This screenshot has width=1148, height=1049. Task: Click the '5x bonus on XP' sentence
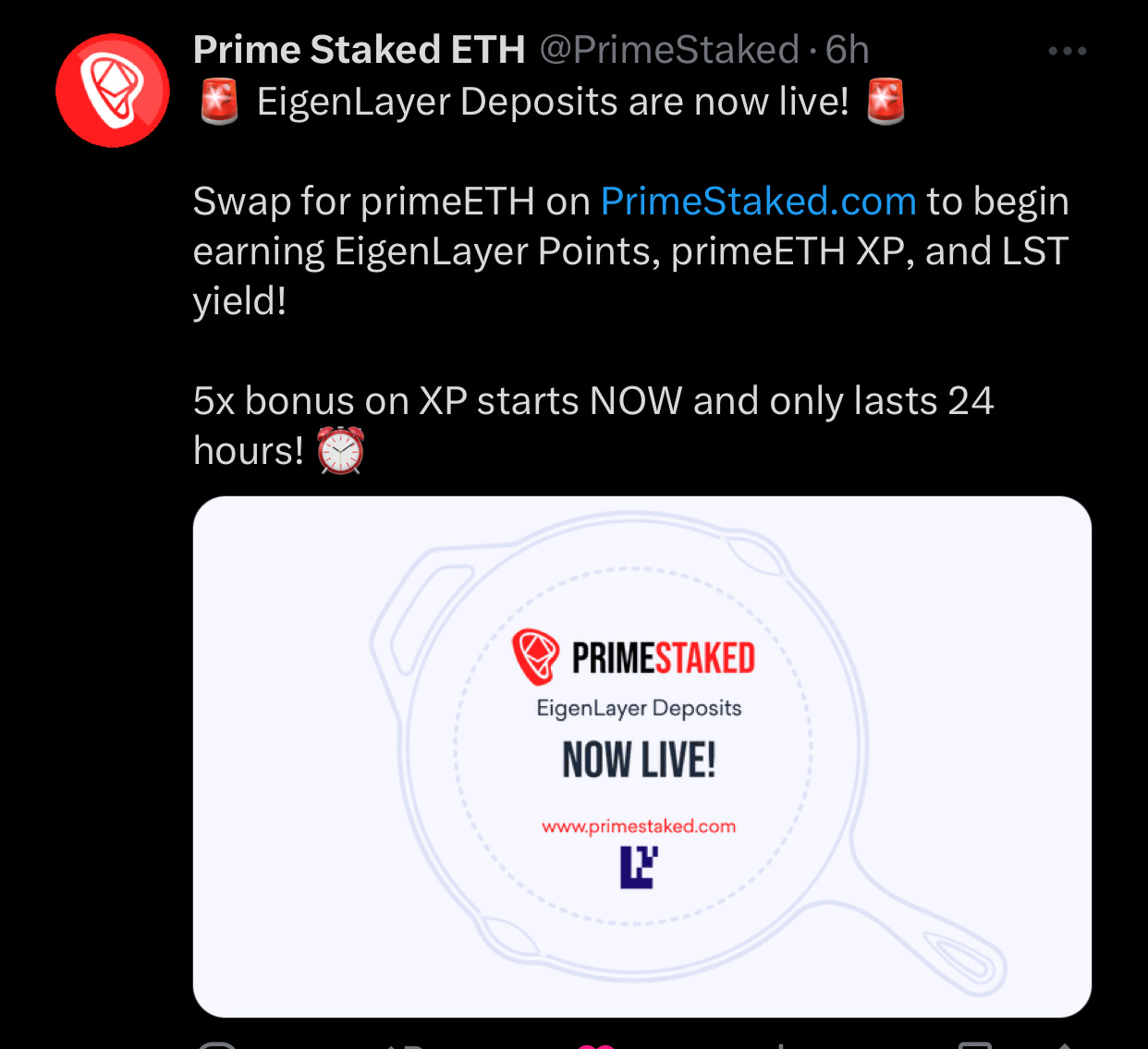click(593, 426)
